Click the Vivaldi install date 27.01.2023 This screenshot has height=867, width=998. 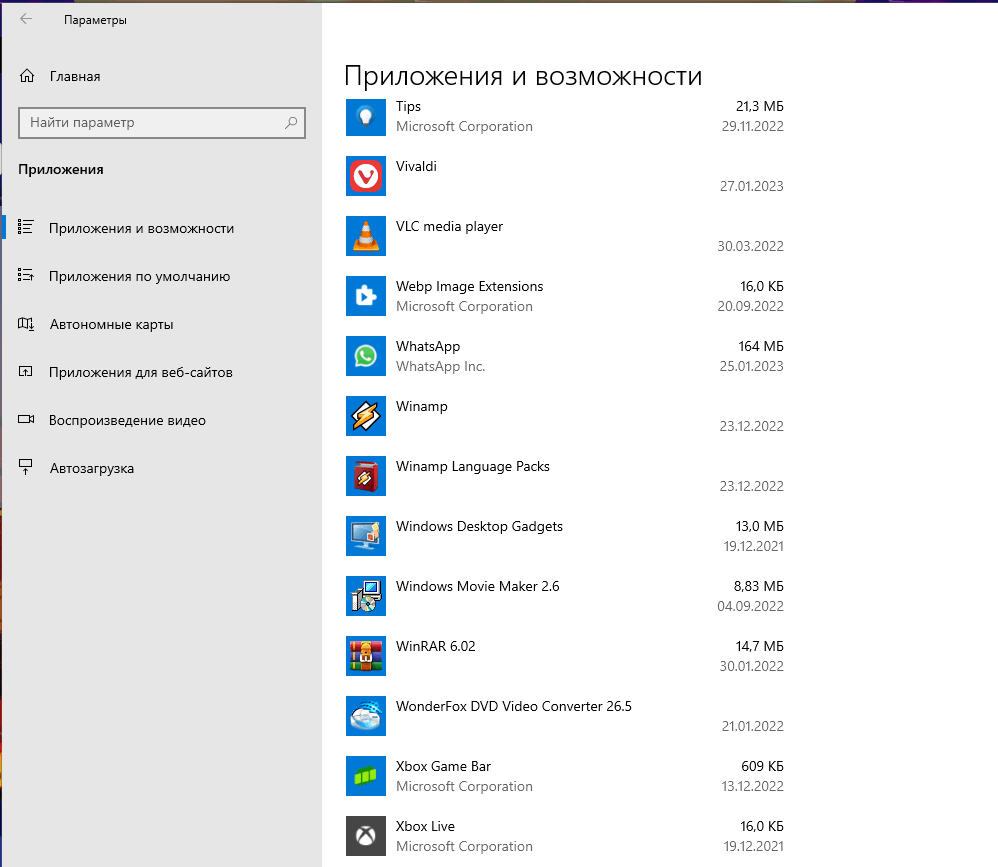[752, 187]
